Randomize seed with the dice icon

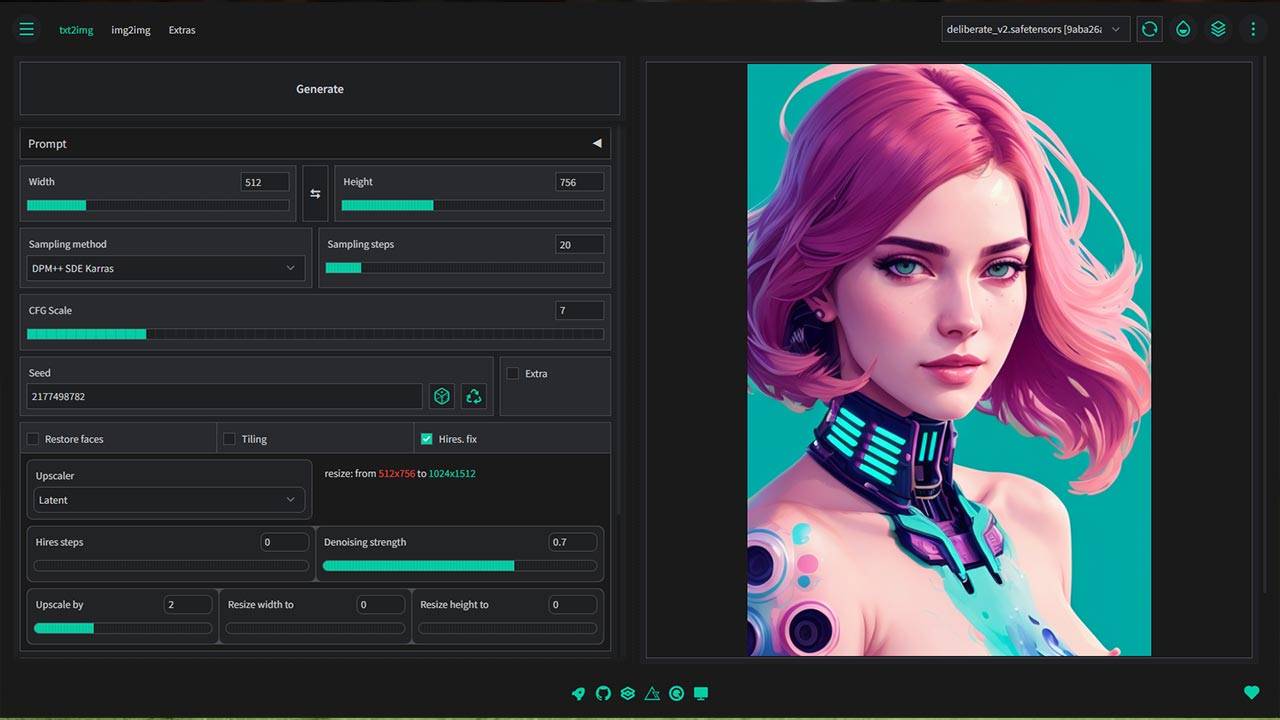click(441, 397)
